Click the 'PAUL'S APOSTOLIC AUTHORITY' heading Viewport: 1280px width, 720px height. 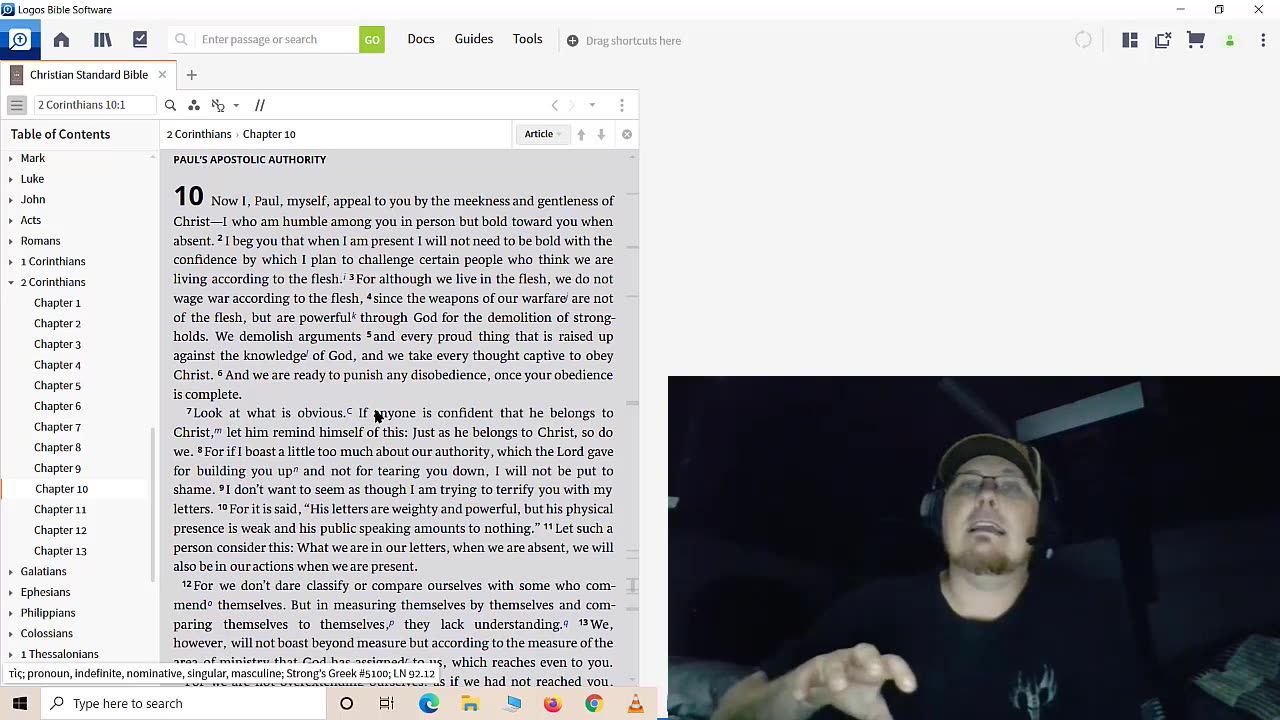tap(250, 160)
